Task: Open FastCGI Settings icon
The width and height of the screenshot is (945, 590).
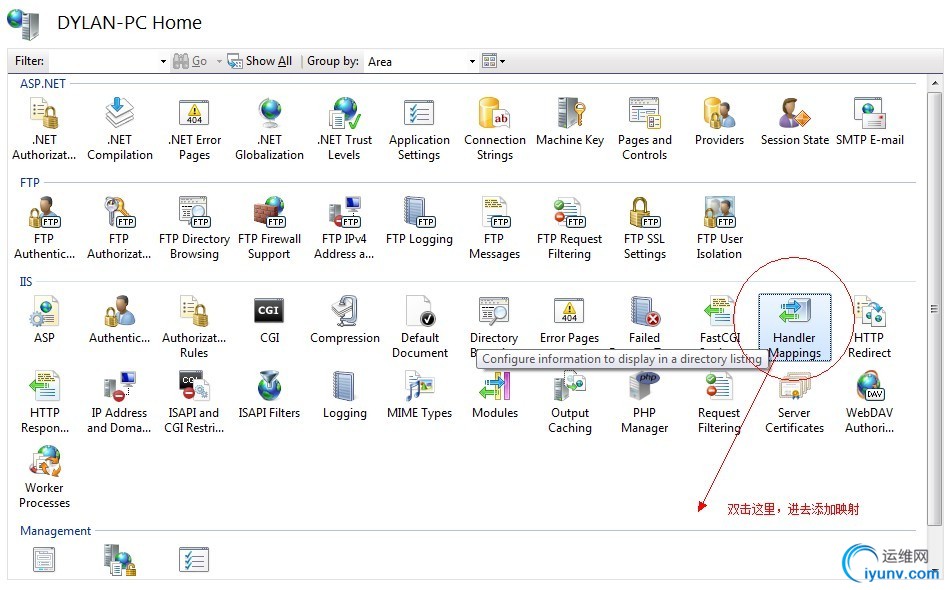Action: pos(720,320)
